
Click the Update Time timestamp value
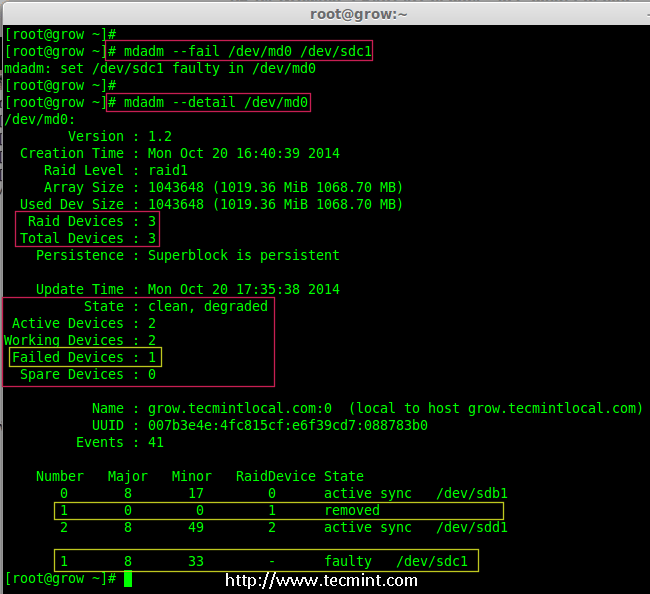pos(244,289)
